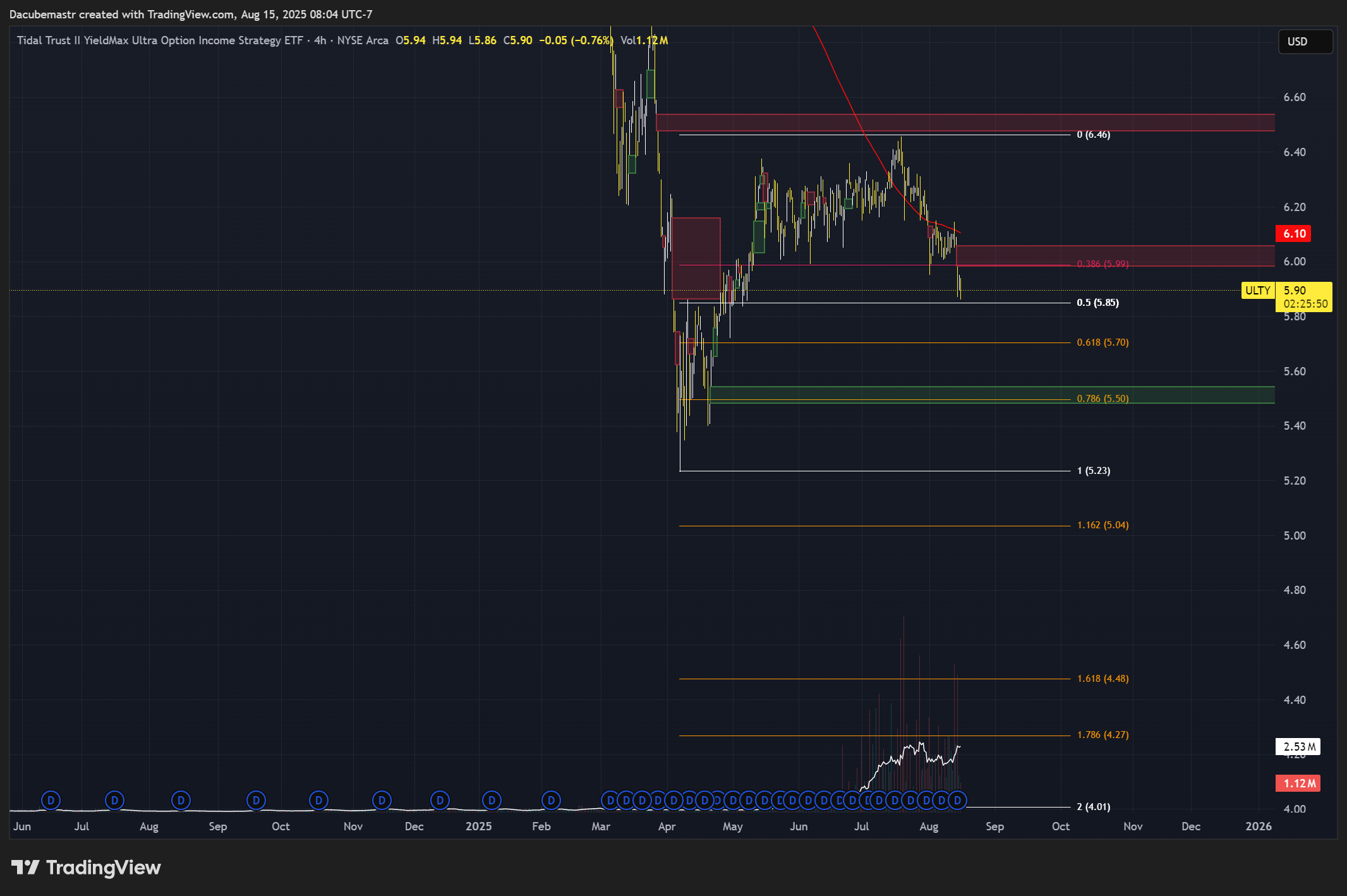The height and width of the screenshot is (896, 1347).
Task: Click the close value C5.90
Action: 518,40
